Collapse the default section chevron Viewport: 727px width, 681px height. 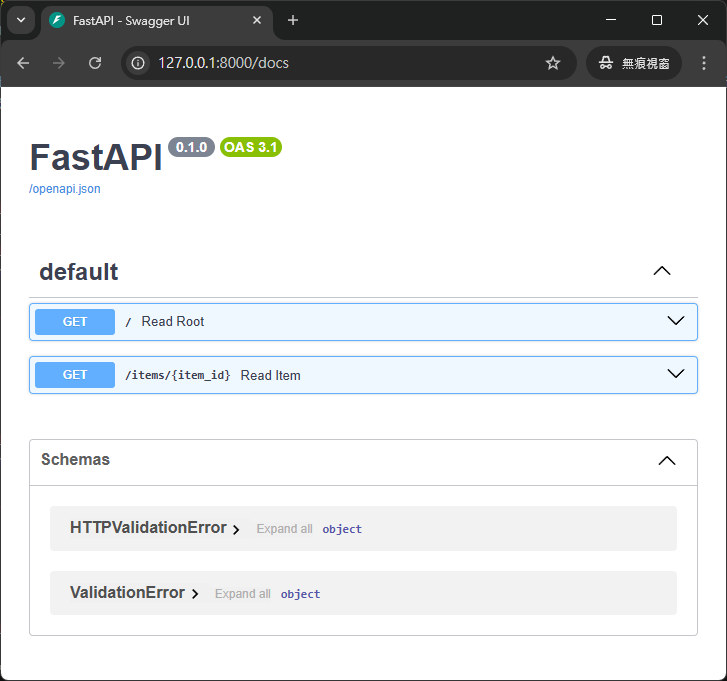pyautogui.click(x=662, y=271)
